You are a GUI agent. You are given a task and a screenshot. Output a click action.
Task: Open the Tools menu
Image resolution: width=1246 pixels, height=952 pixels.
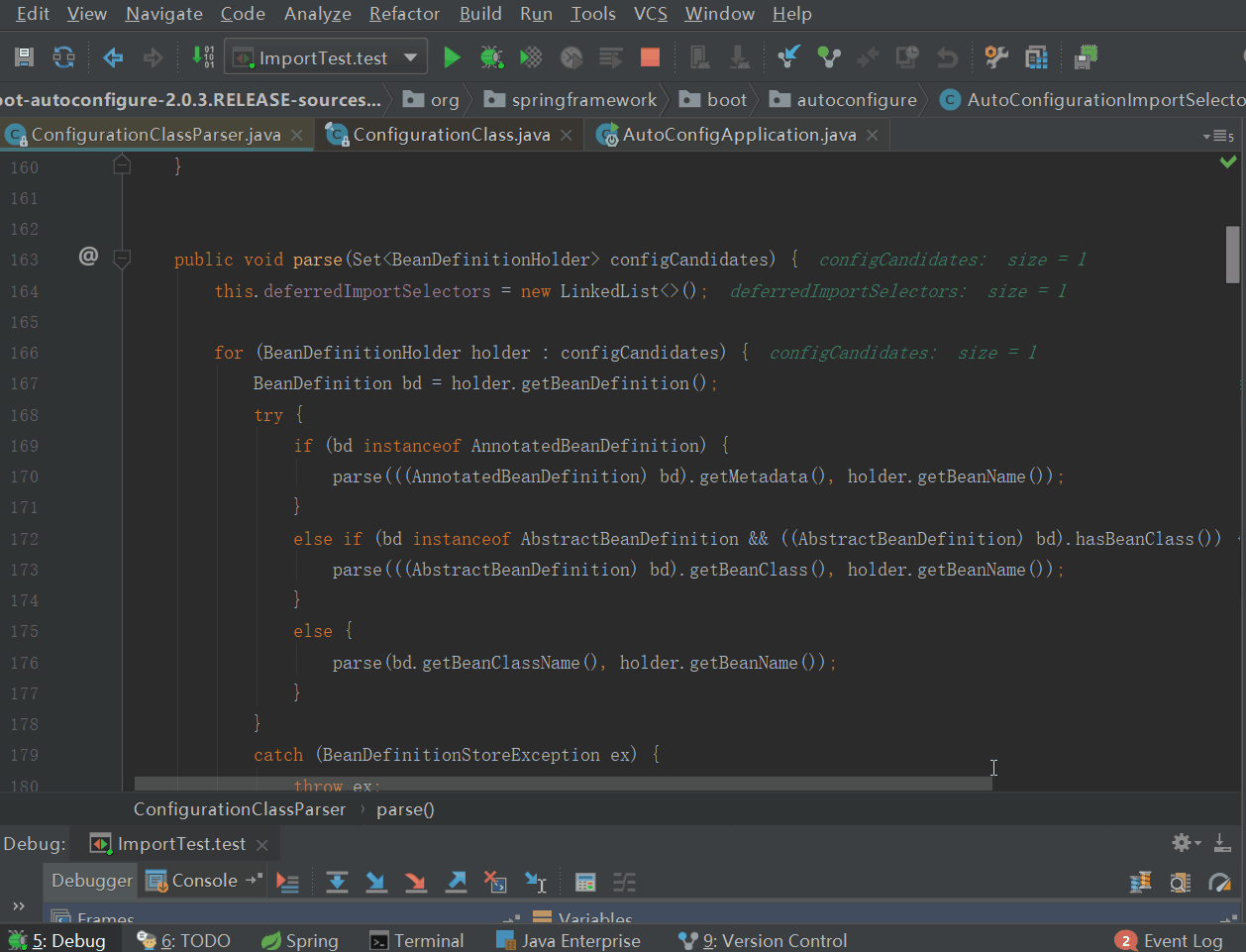pyautogui.click(x=593, y=14)
